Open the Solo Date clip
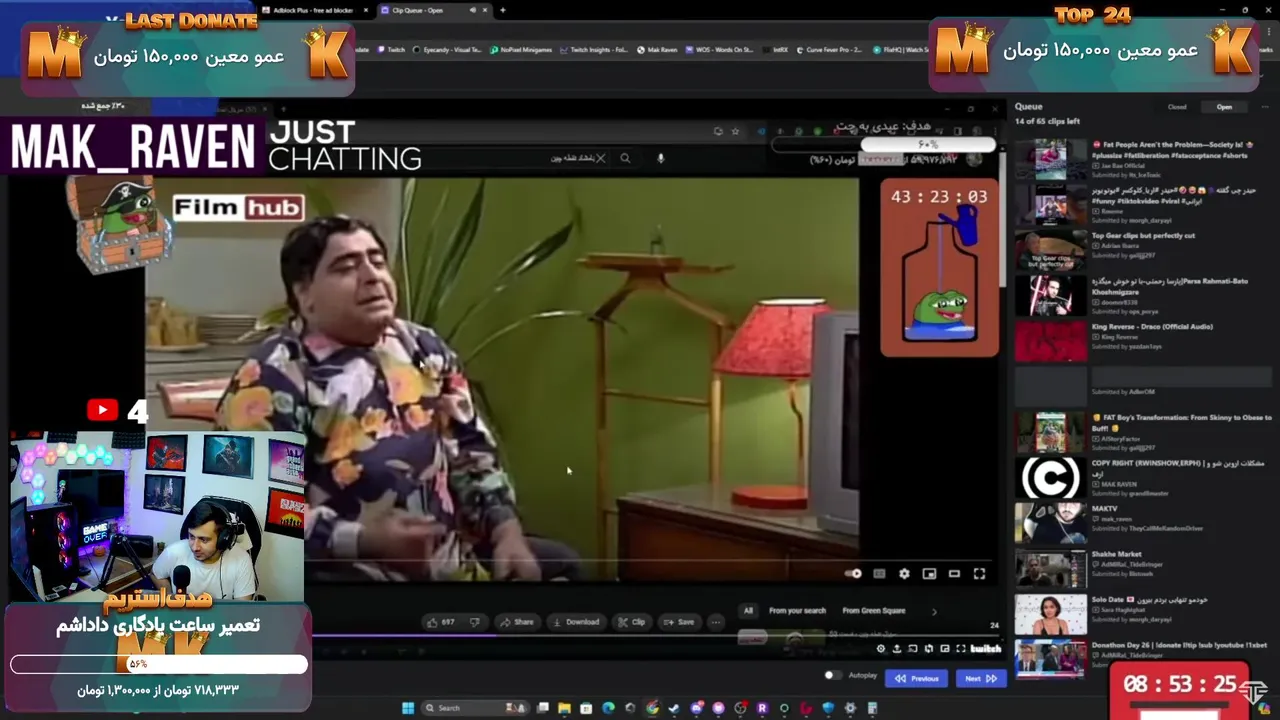Image resolution: width=1280 pixels, height=720 pixels. click(1144, 614)
